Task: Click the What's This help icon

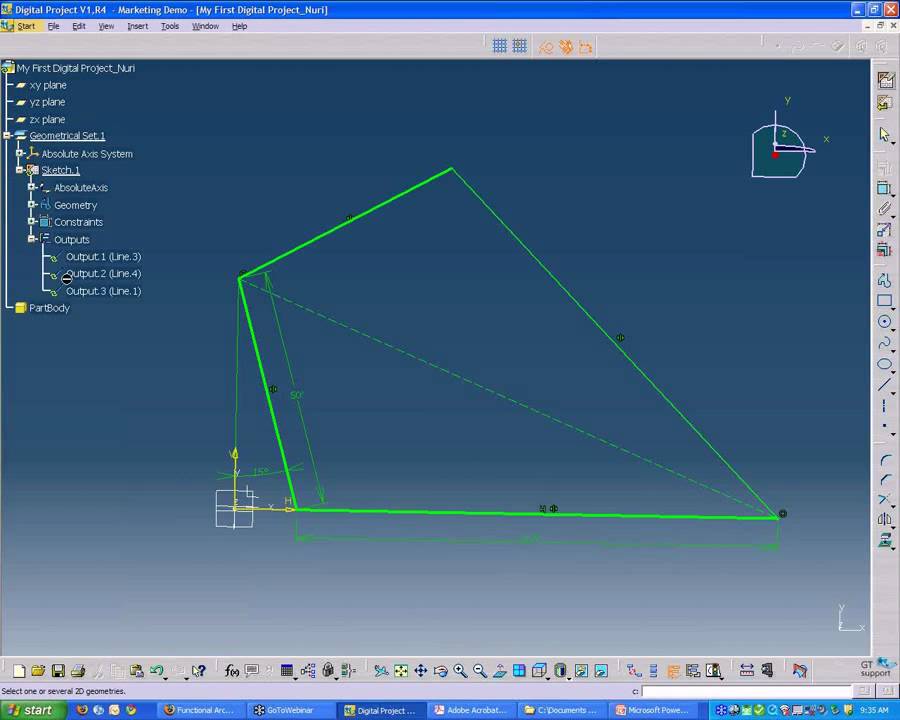Action: click(199, 671)
